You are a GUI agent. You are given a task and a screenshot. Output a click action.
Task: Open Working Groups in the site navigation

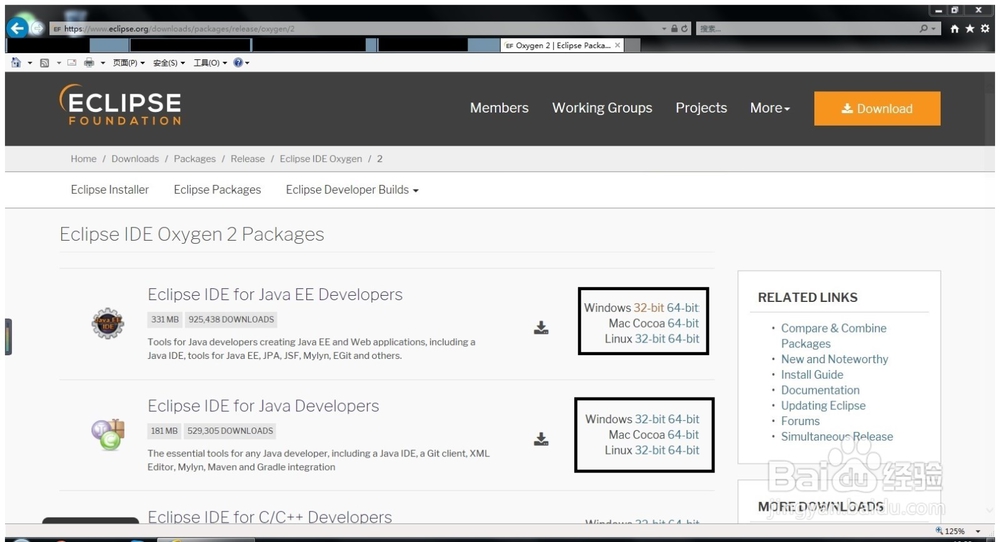(x=602, y=108)
